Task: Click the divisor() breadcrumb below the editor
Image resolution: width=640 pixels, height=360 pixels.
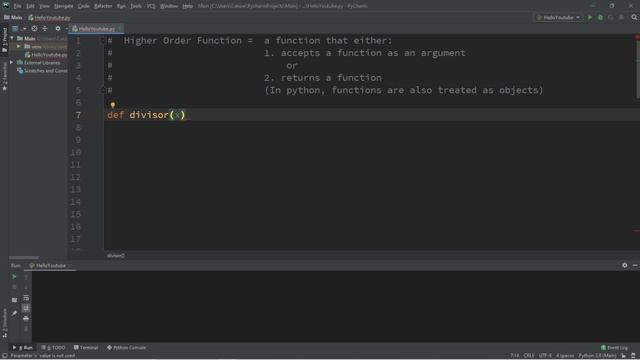Action: click(x=116, y=256)
